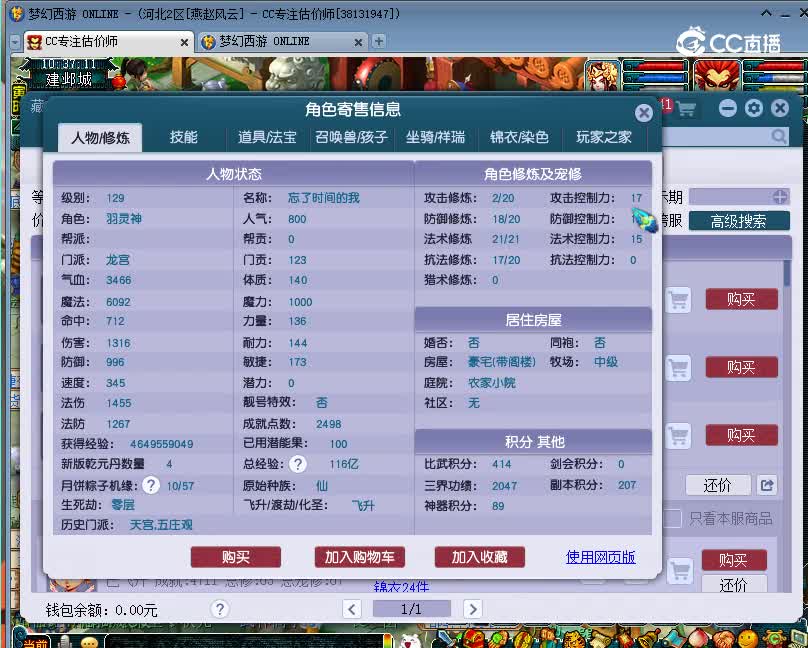Click character name 忘了时间的我

(324, 198)
